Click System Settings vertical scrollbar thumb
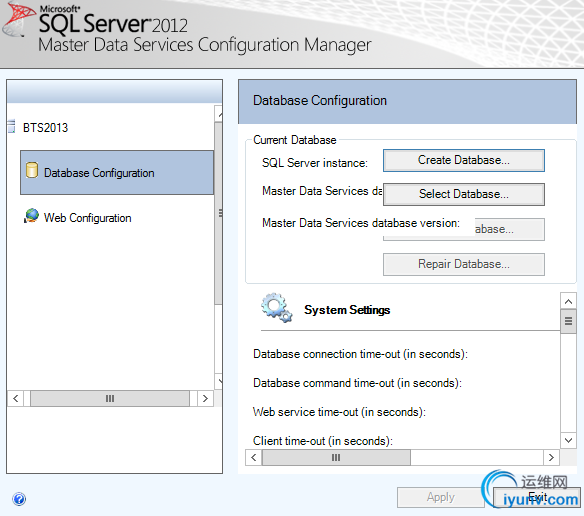584x516 pixels. click(568, 321)
